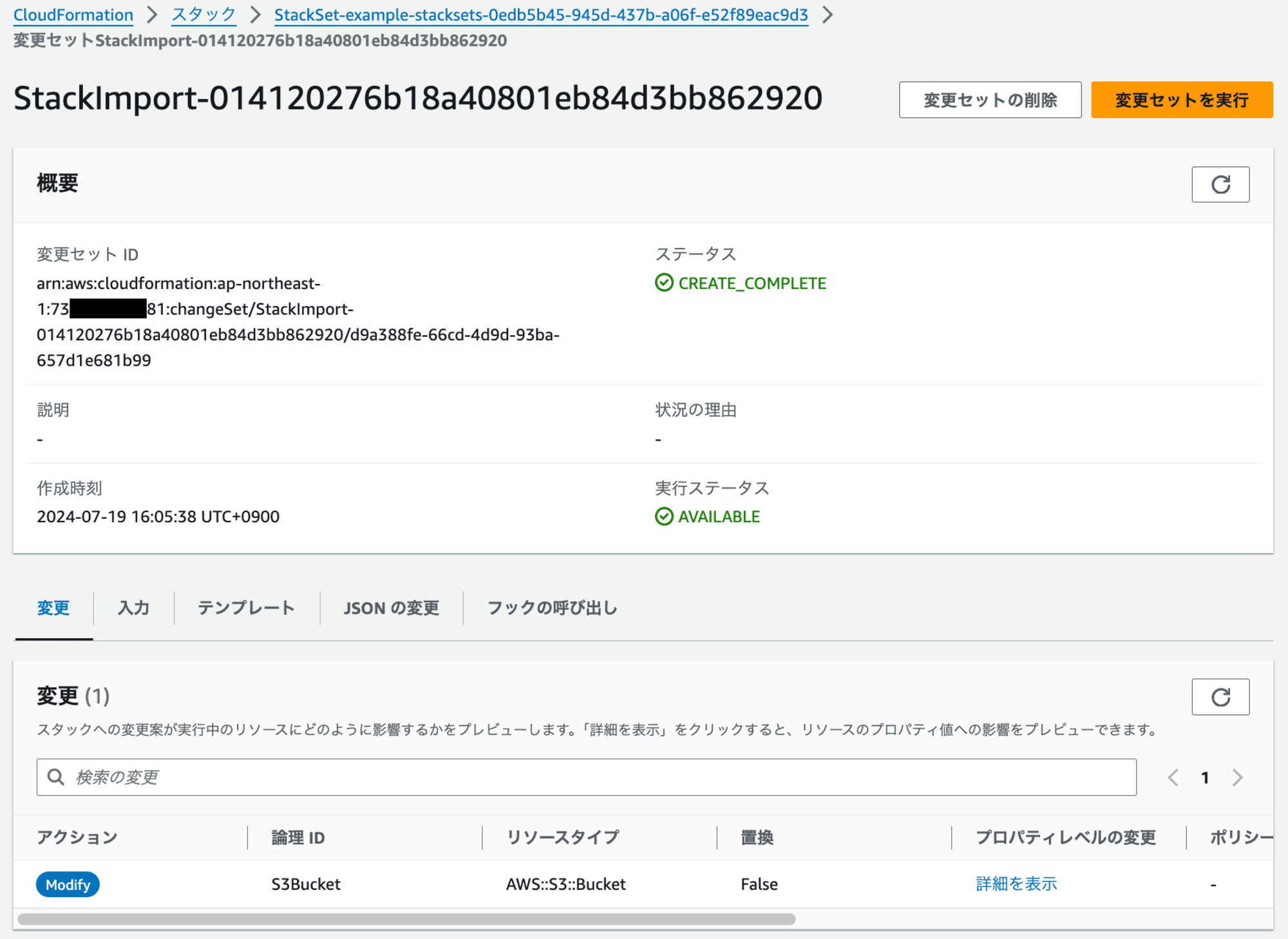Open the CloudFormation breadcrumb link
Image resolution: width=1288 pixels, height=939 pixels.
[x=73, y=15]
